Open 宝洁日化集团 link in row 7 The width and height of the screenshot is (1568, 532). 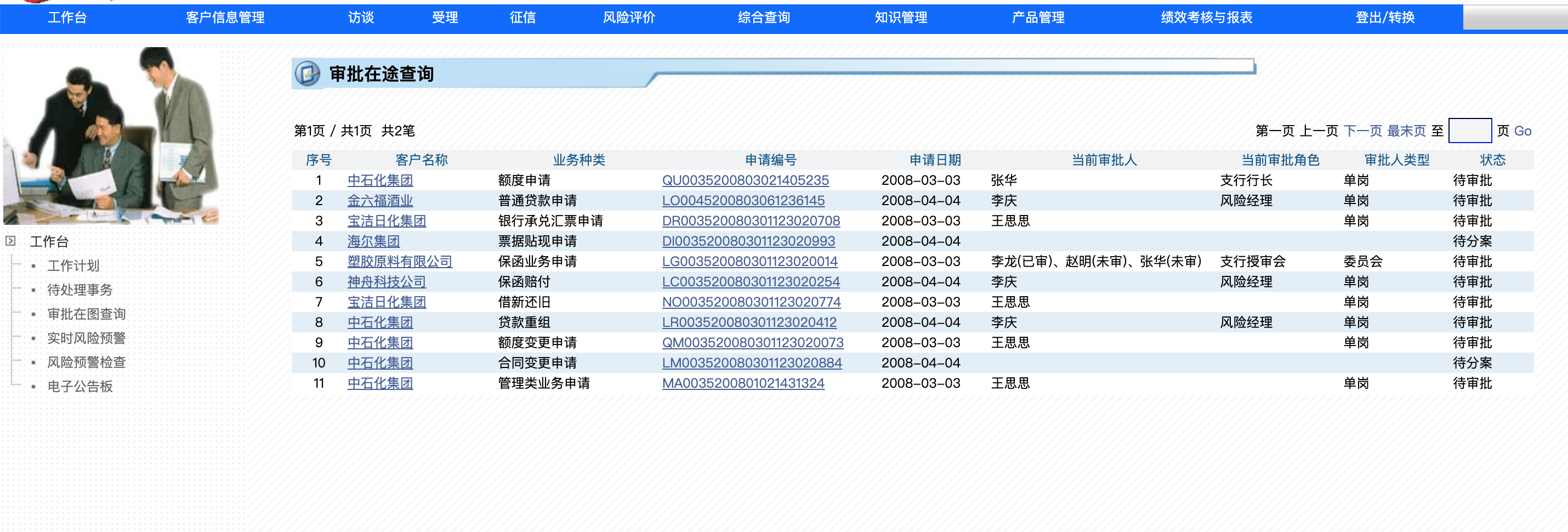coord(387,302)
